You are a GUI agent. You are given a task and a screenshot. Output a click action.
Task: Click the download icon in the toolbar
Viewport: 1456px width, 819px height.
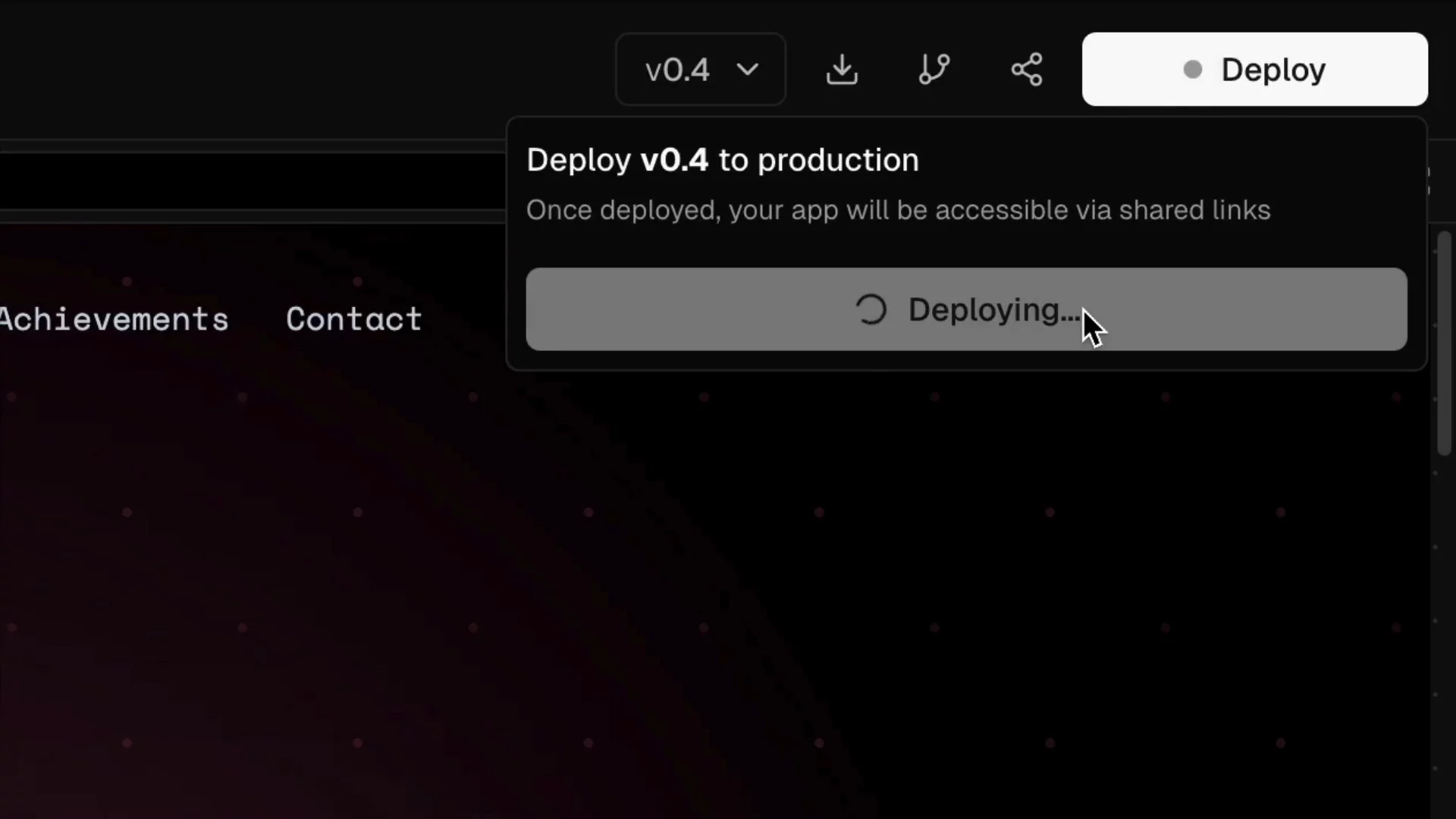click(842, 70)
